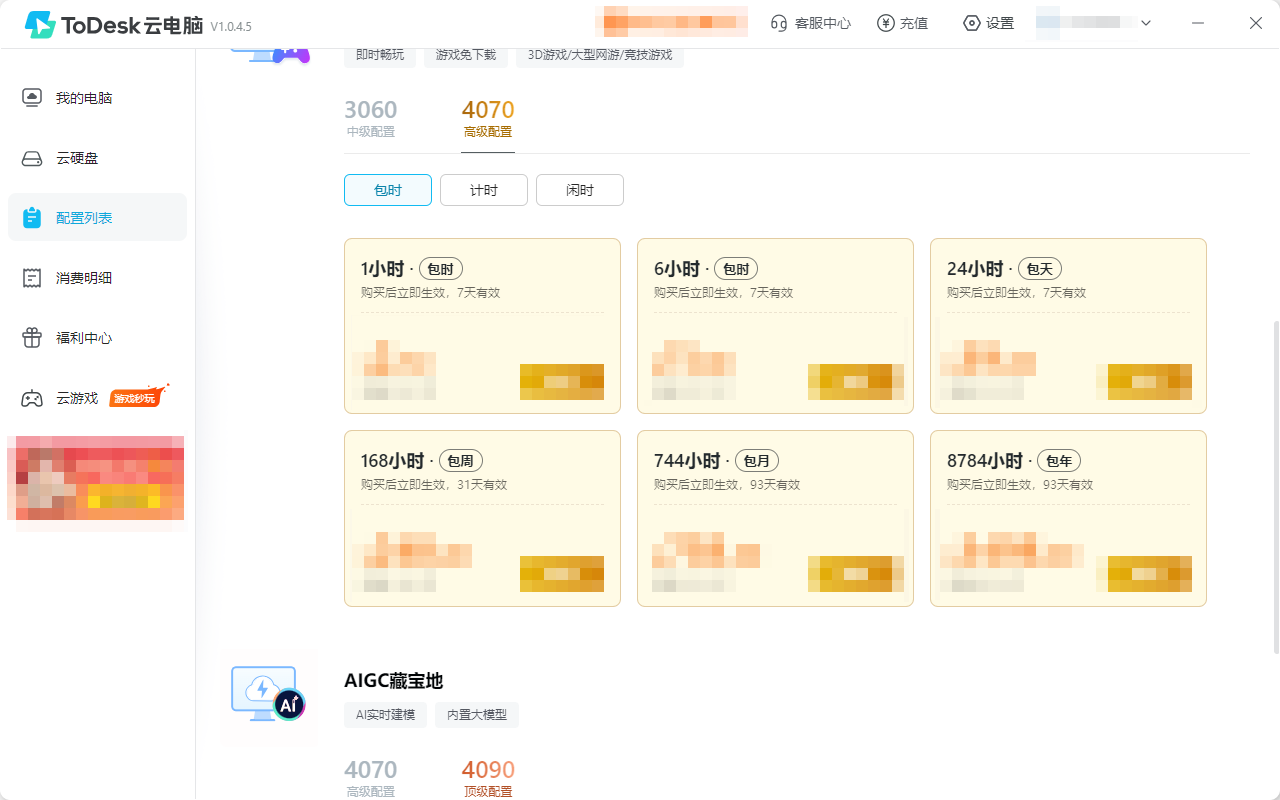
Task: Choose the 计时 billing option
Action: [484, 190]
